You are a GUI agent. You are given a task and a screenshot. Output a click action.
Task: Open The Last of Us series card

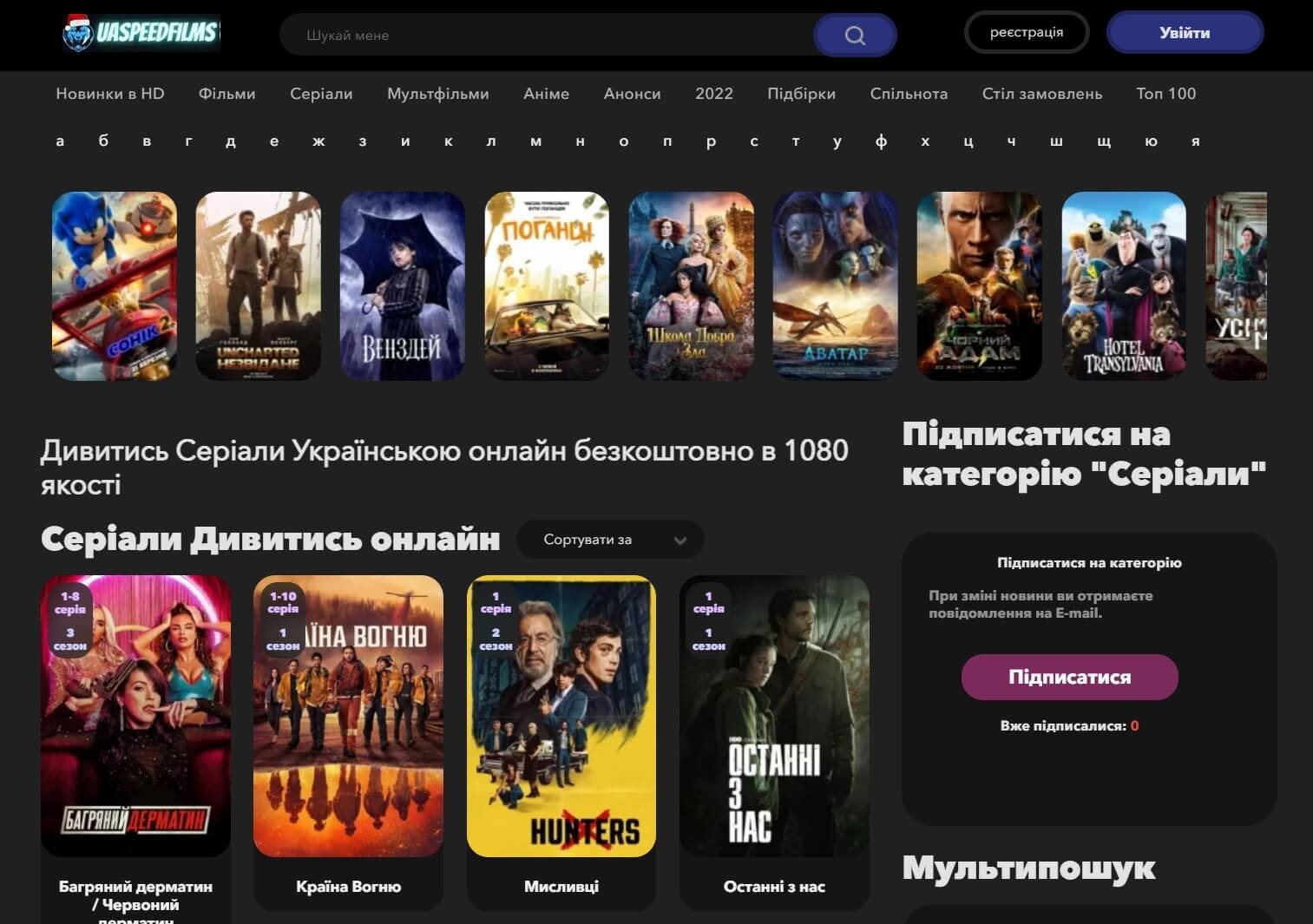click(774, 716)
